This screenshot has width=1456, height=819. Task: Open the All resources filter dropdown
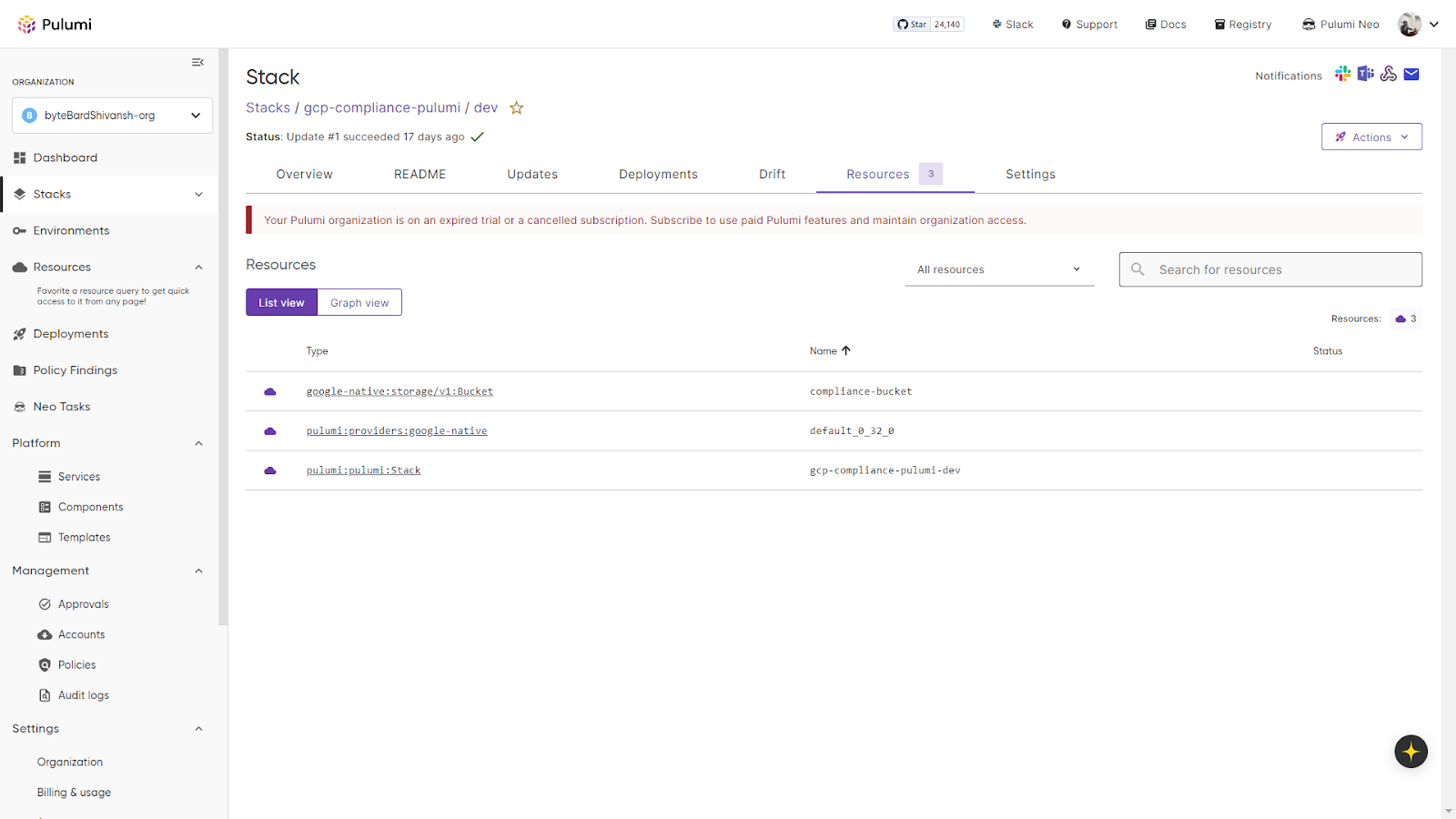999,269
